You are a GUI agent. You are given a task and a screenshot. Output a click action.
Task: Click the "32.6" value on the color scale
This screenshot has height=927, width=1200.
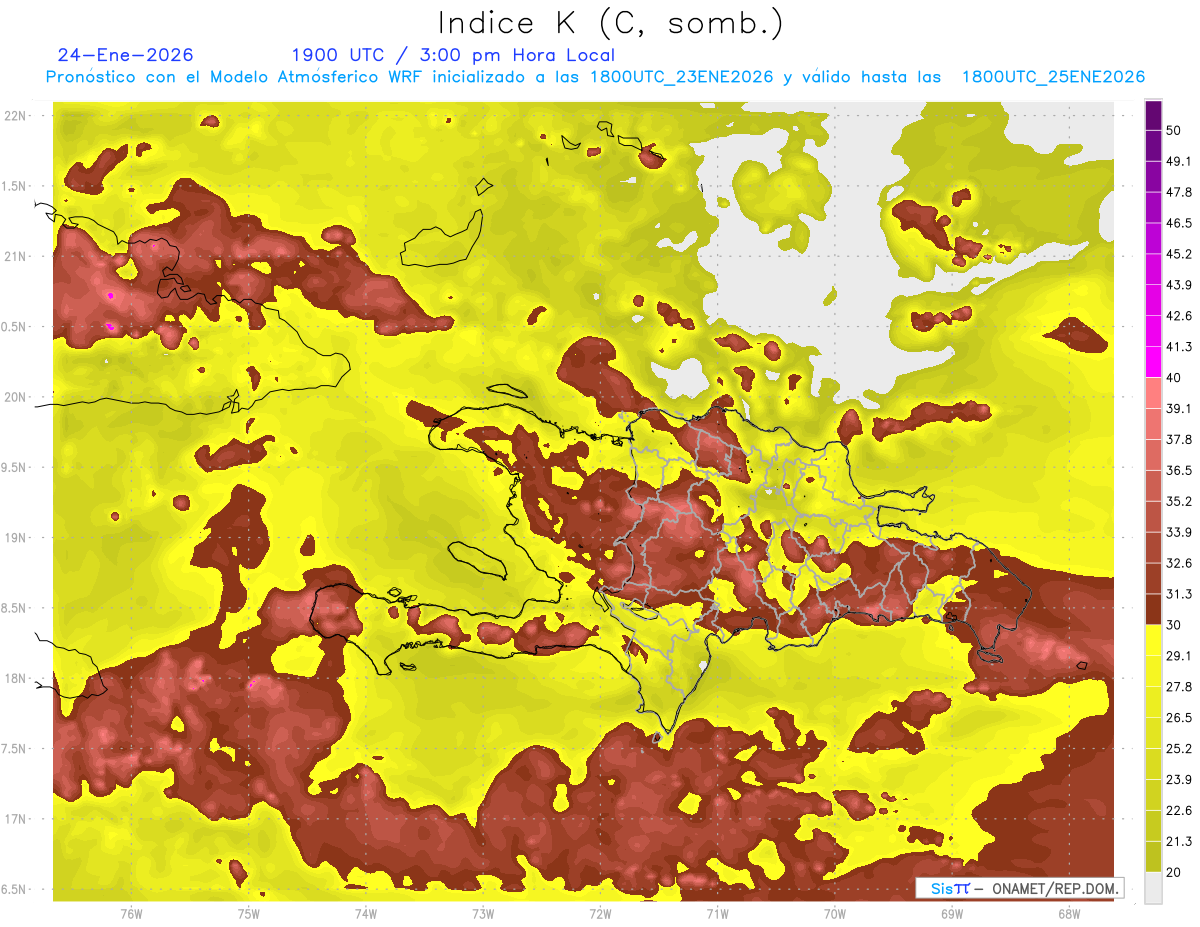pyautogui.click(x=1179, y=563)
